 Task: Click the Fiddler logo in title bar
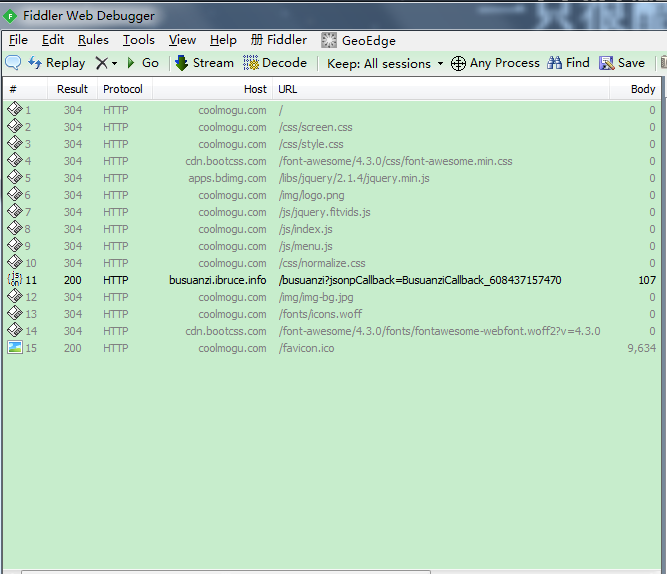point(10,17)
